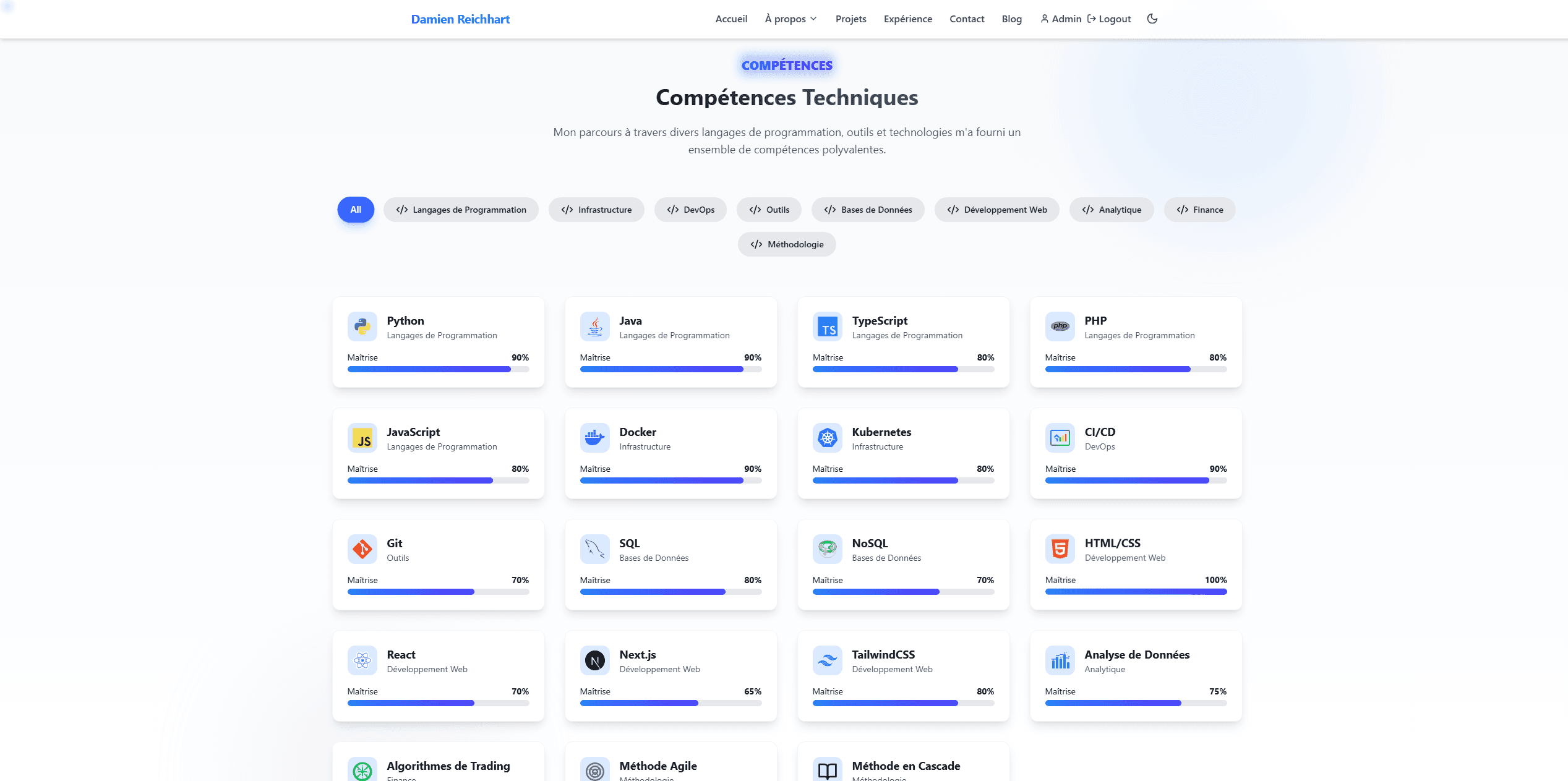The image size is (1568, 781).
Task: Click the Java logo icon
Action: 594,326
